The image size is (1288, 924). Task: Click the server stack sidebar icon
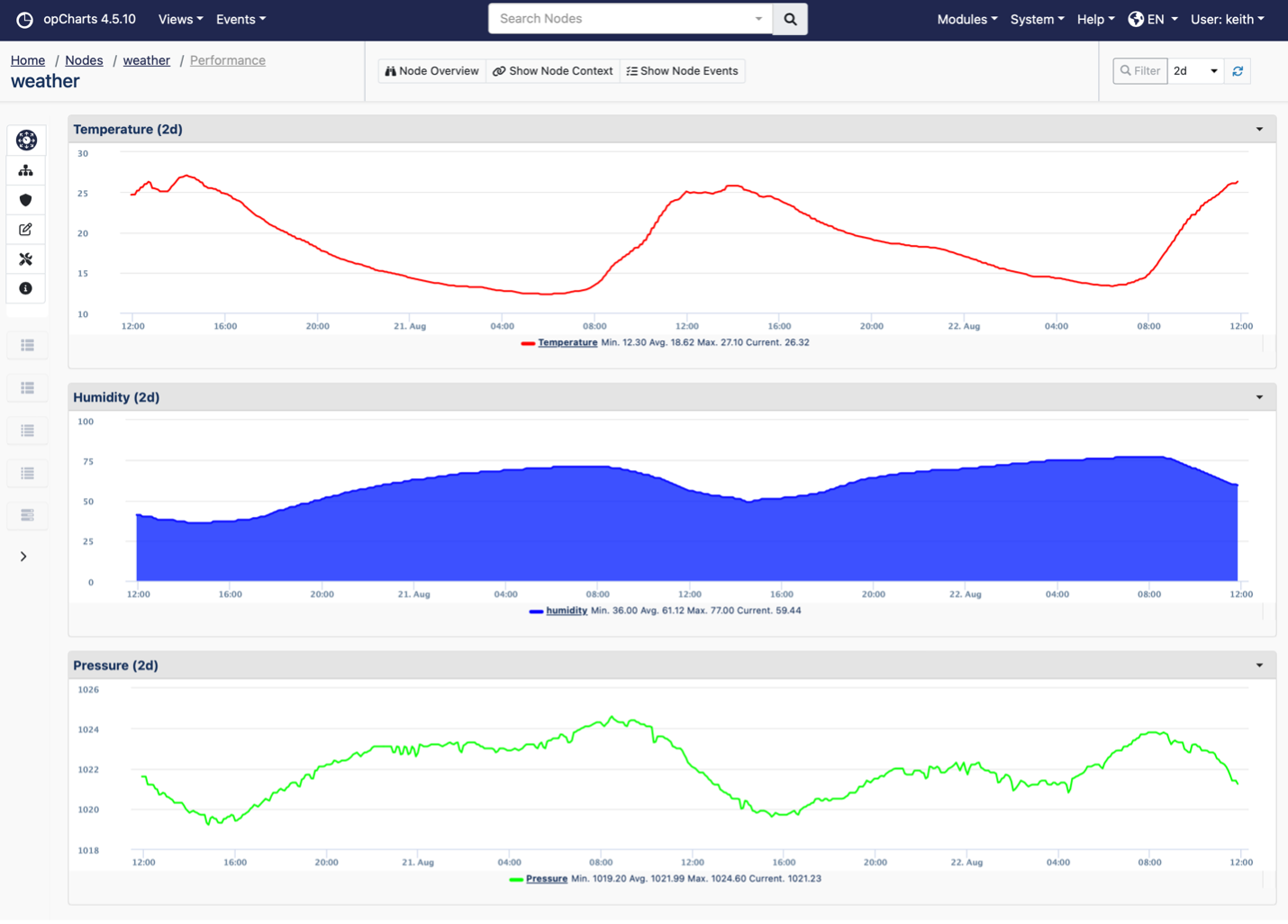[x=28, y=515]
